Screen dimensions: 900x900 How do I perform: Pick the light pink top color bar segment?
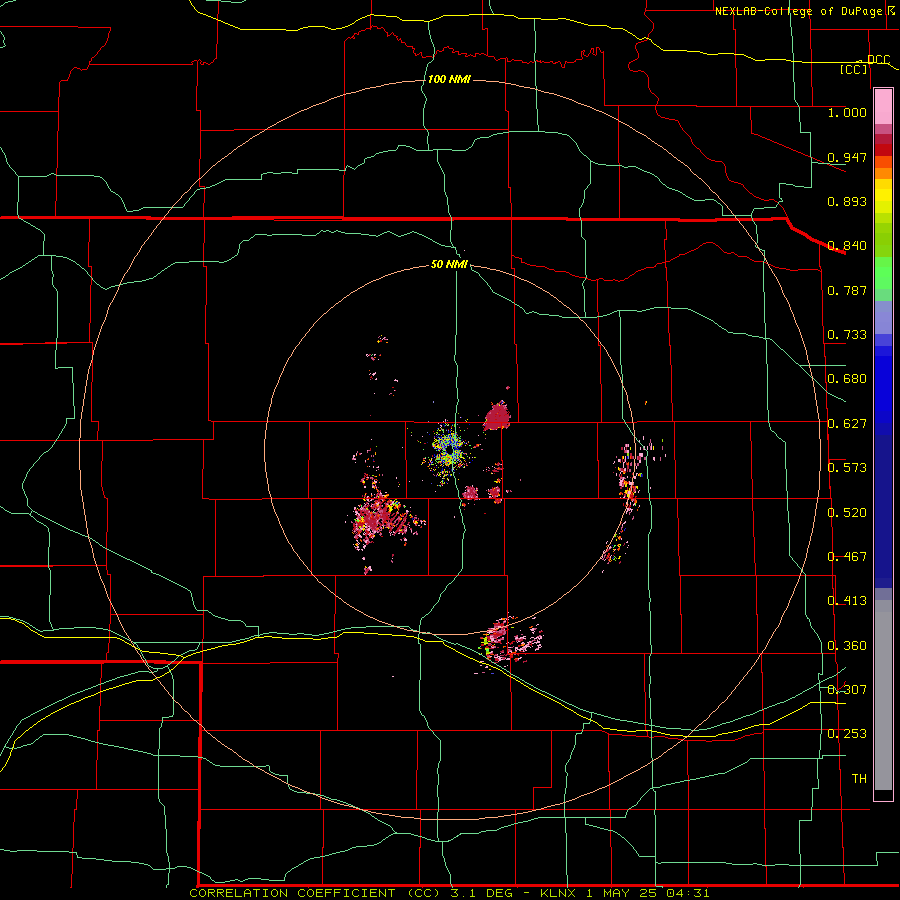point(883,107)
